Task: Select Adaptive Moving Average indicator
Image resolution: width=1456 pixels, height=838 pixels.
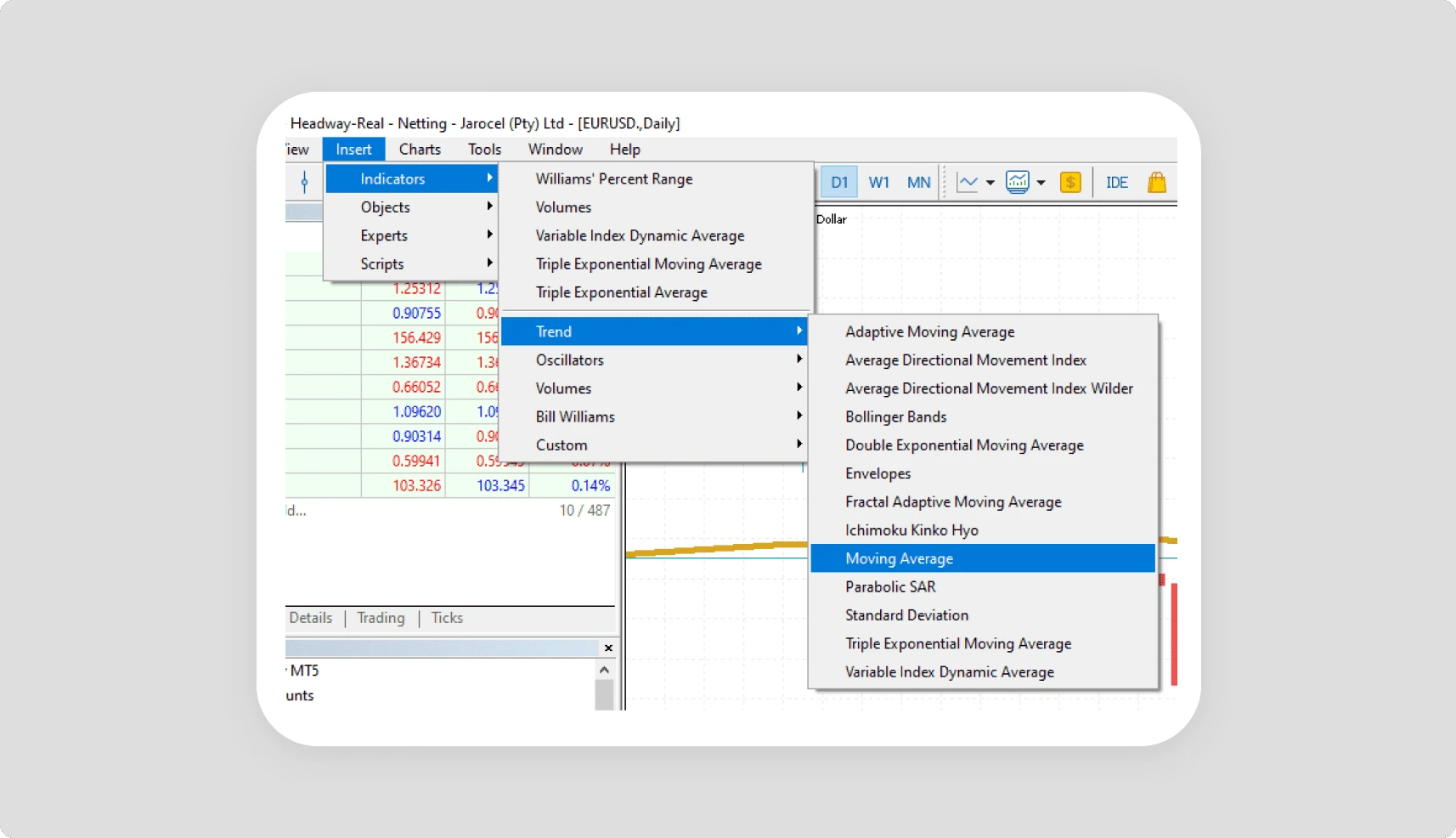Action: (x=983, y=331)
